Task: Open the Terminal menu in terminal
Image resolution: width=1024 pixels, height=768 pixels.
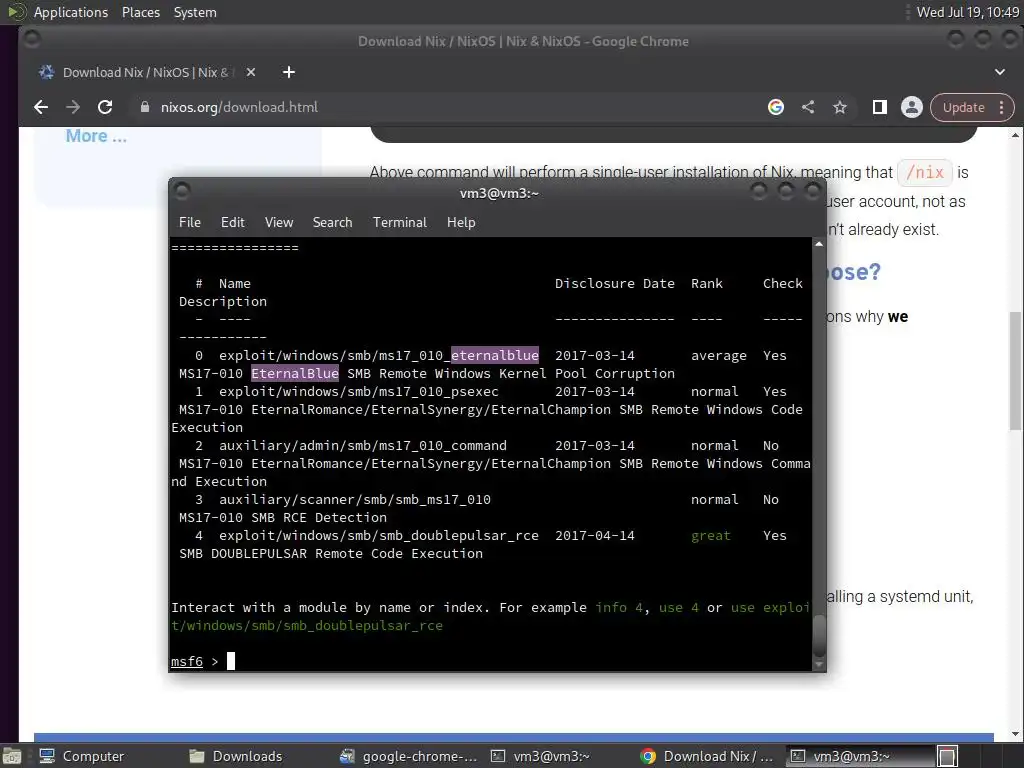Action: 400,222
